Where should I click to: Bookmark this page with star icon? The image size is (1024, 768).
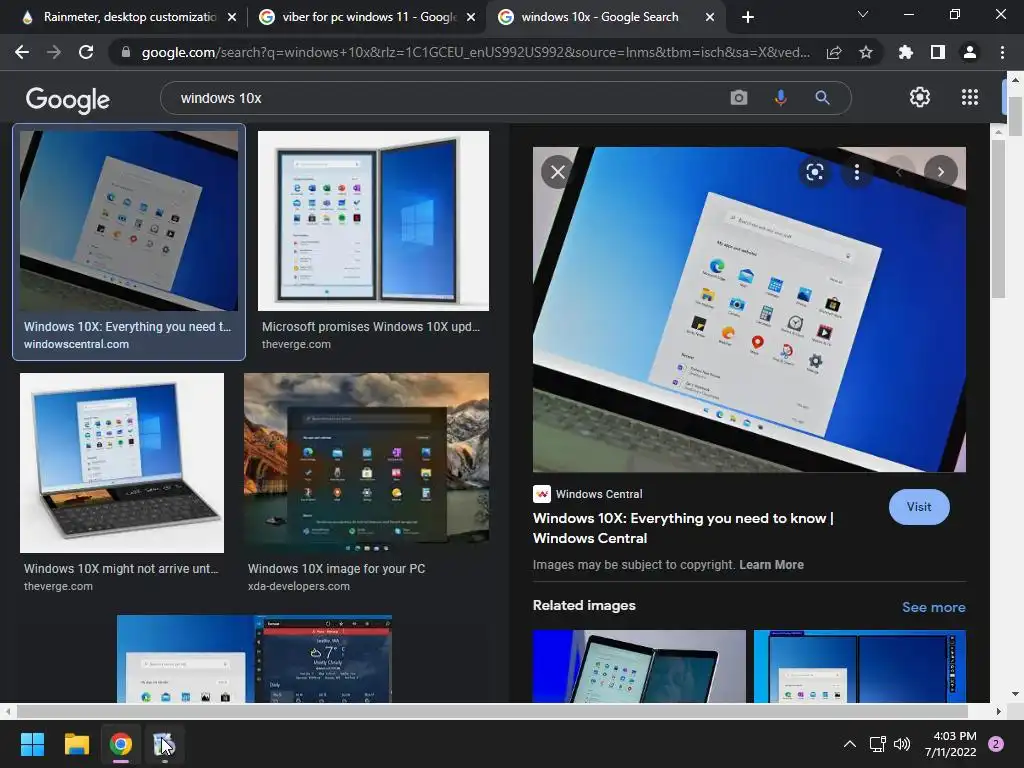[x=866, y=52]
